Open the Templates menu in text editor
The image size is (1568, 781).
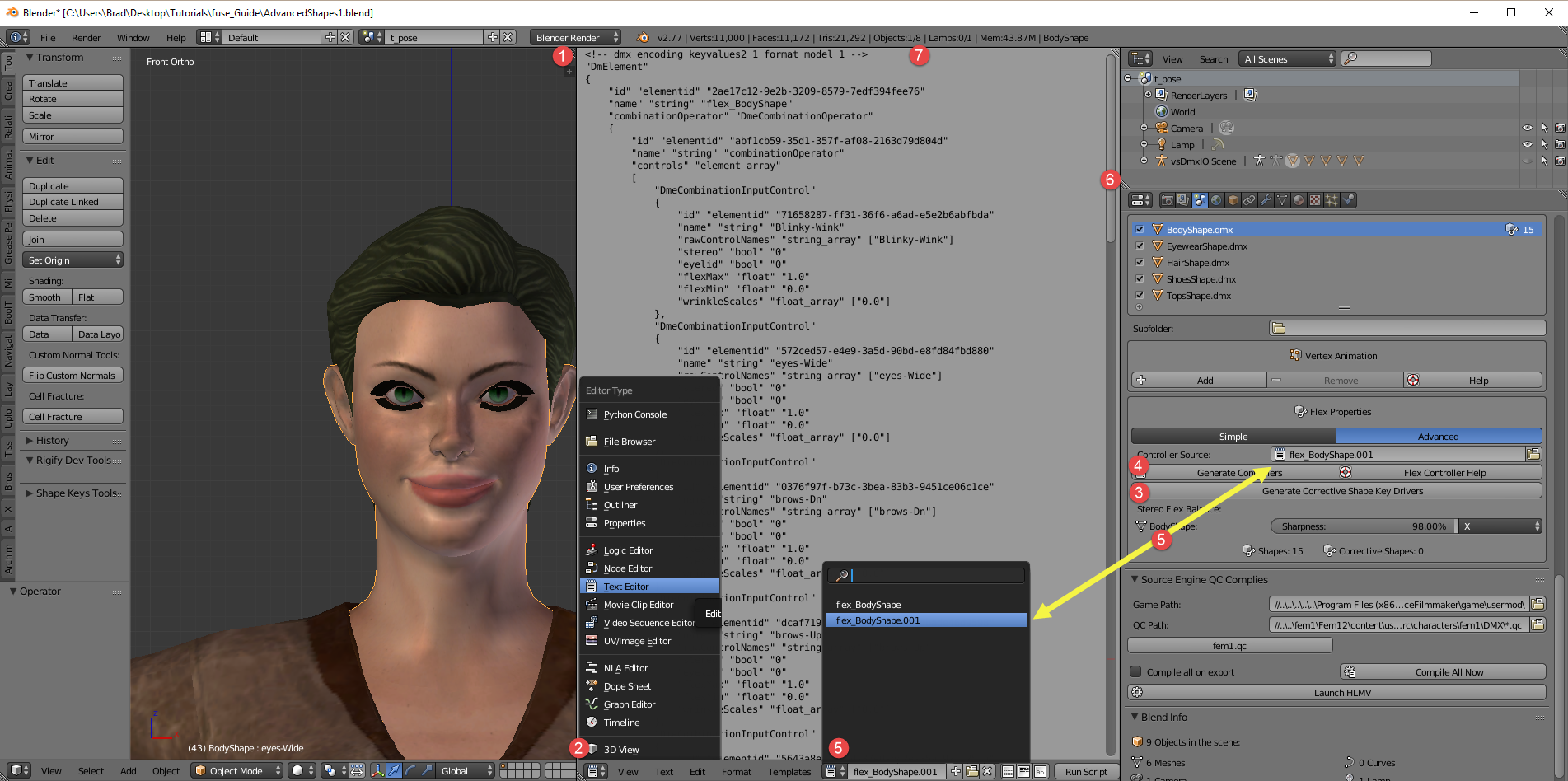coord(789,772)
